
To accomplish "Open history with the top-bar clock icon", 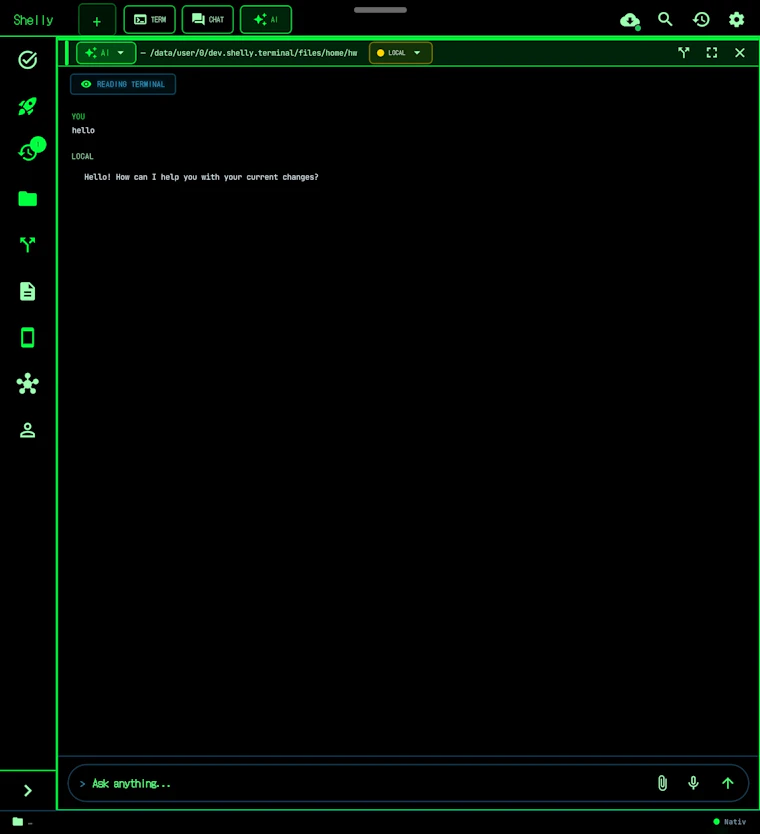I will tap(701, 20).
